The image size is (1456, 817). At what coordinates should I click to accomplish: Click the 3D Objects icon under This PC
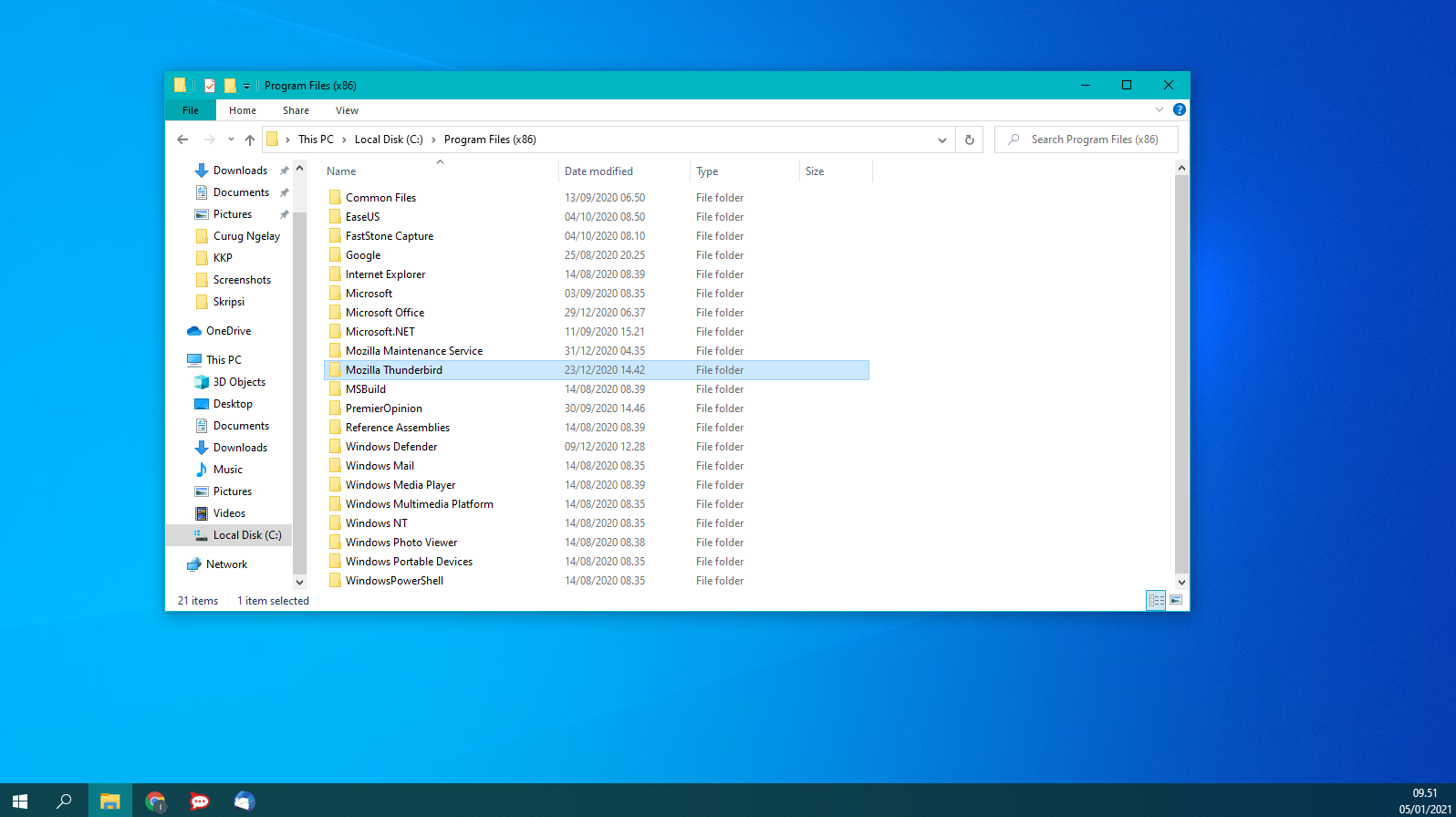202,382
